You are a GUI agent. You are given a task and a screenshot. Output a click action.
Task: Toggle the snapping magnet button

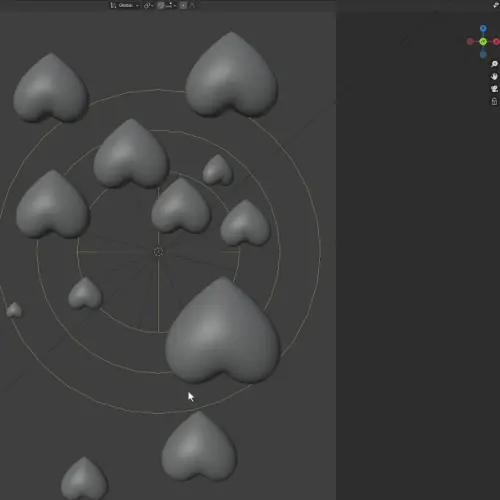pyautogui.click(x=161, y=5)
